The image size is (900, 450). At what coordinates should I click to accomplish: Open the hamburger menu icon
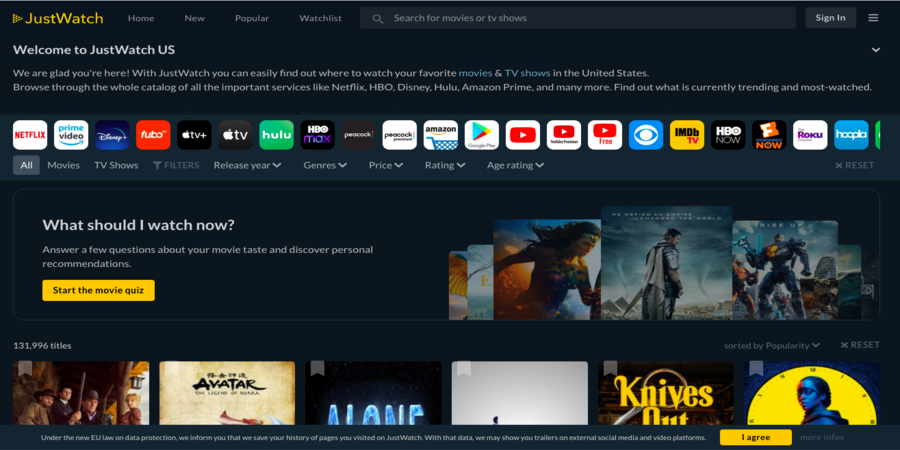coord(873,18)
